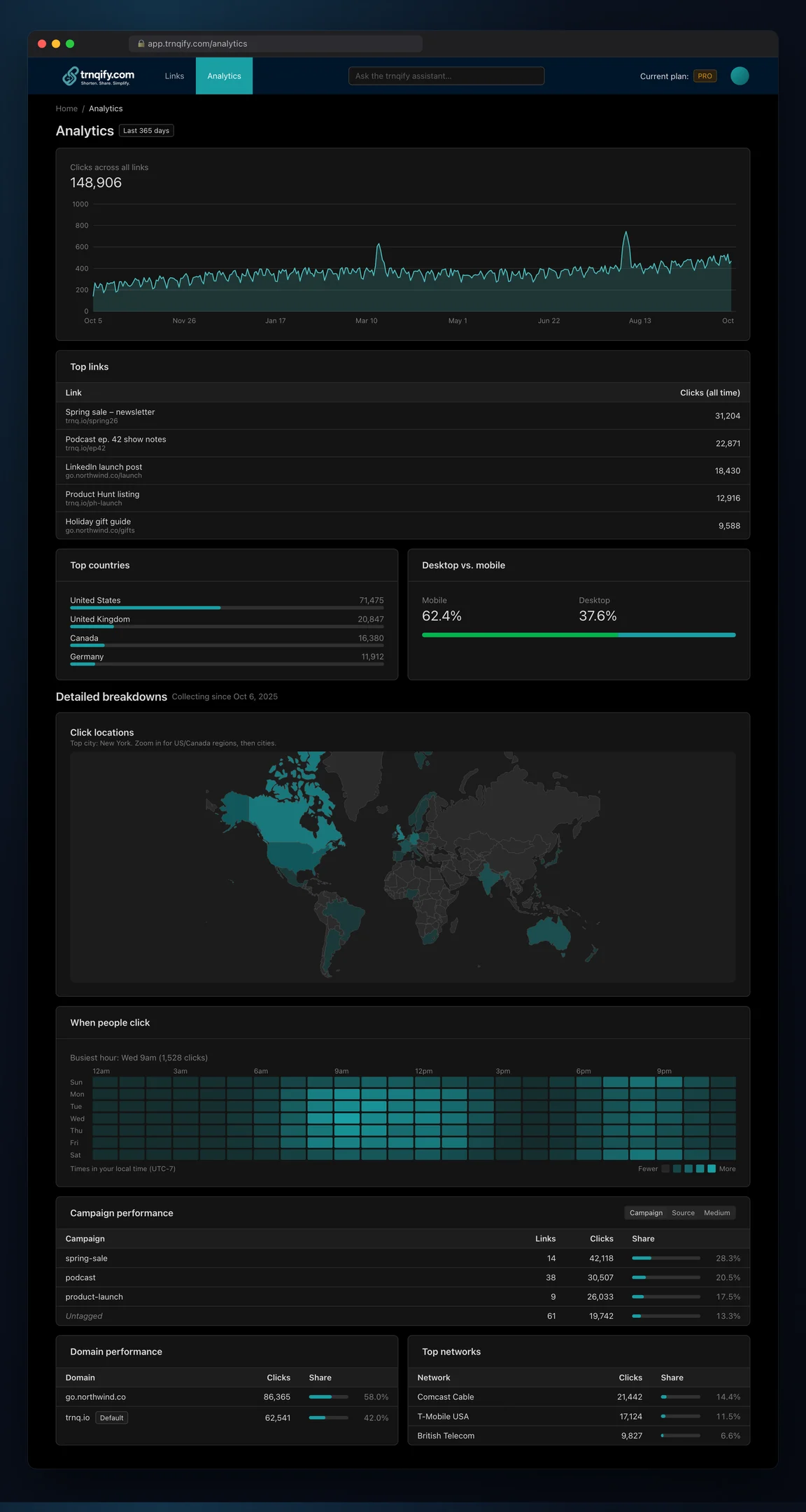The height and width of the screenshot is (1512, 806).
Task: Click the United States on the map
Action: click(294, 855)
